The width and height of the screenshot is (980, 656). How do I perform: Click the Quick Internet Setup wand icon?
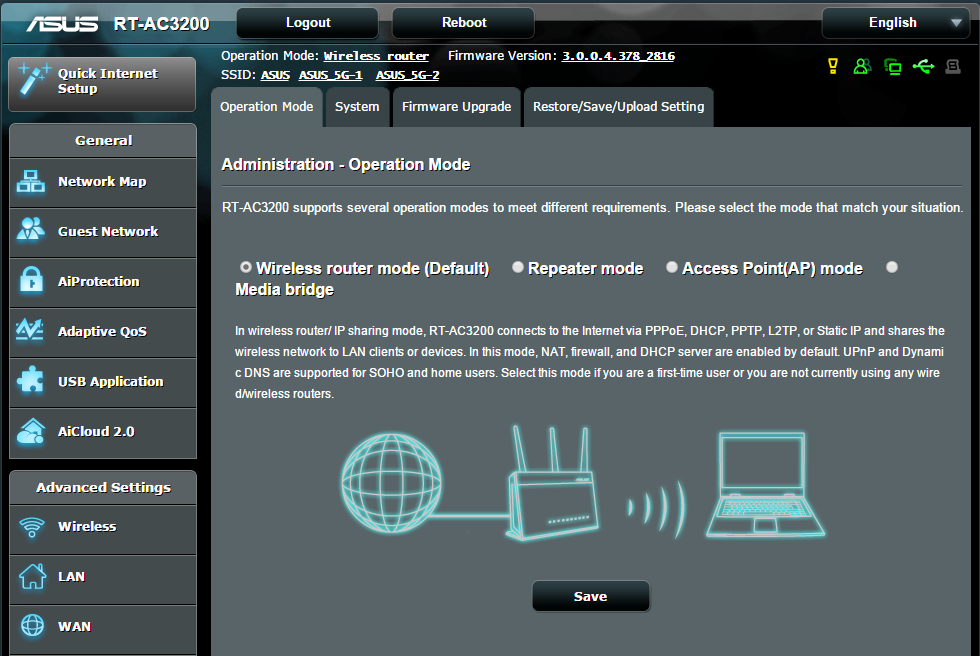click(34, 79)
